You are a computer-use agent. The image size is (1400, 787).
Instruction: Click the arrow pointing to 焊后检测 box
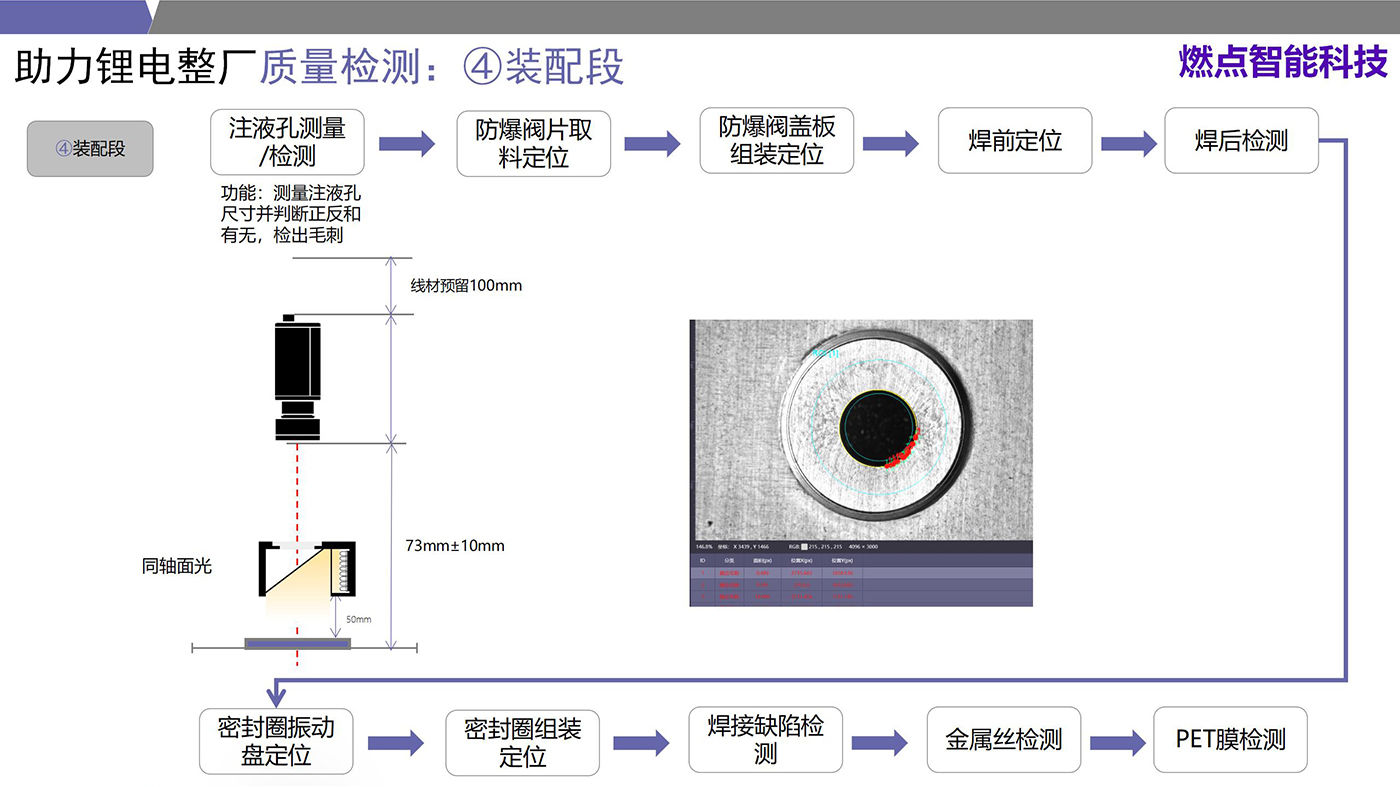1128,143
